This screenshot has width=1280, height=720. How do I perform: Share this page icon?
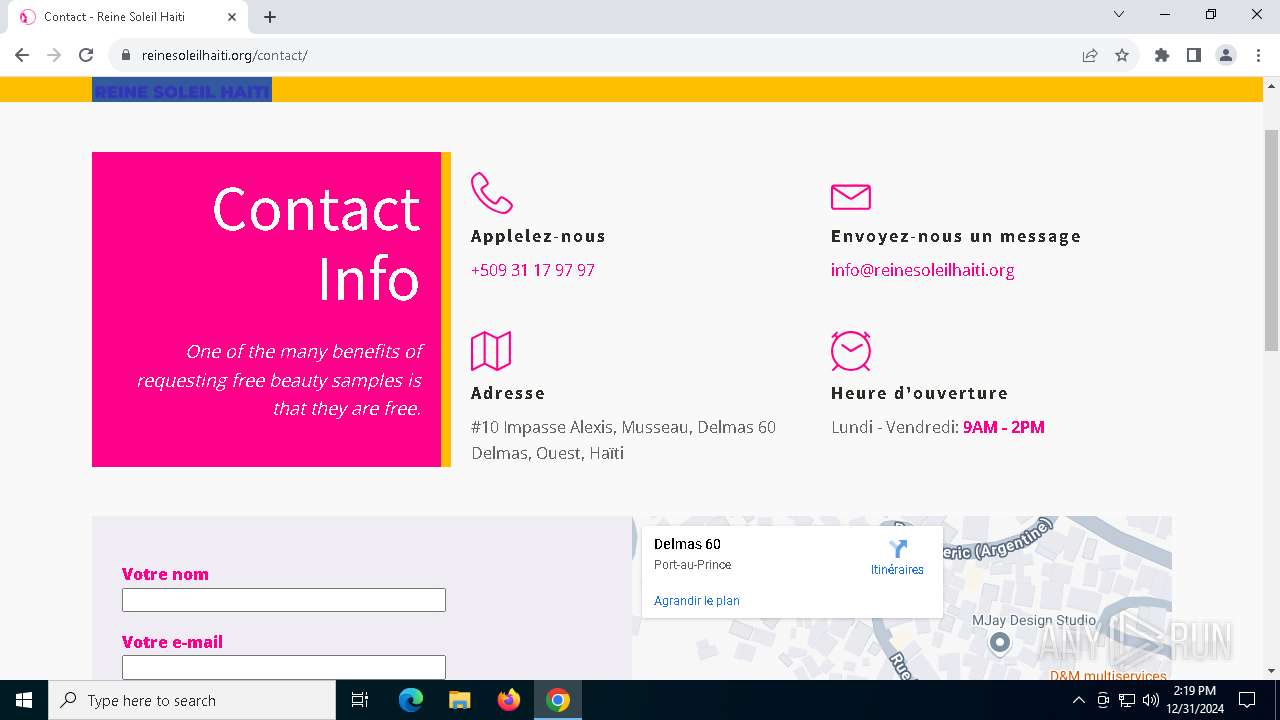pyautogui.click(x=1090, y=55)
